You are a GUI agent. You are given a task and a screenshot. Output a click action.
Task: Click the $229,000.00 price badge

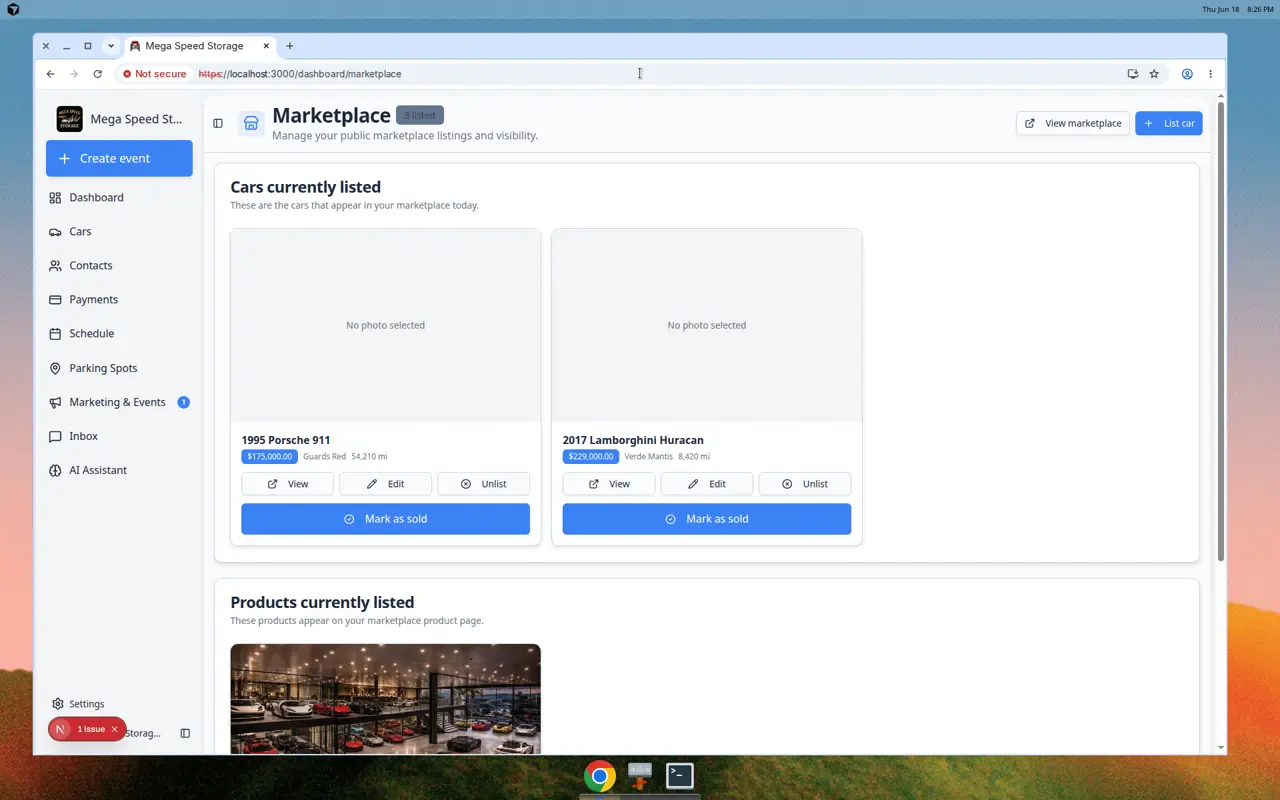click(x=591, y=457)
